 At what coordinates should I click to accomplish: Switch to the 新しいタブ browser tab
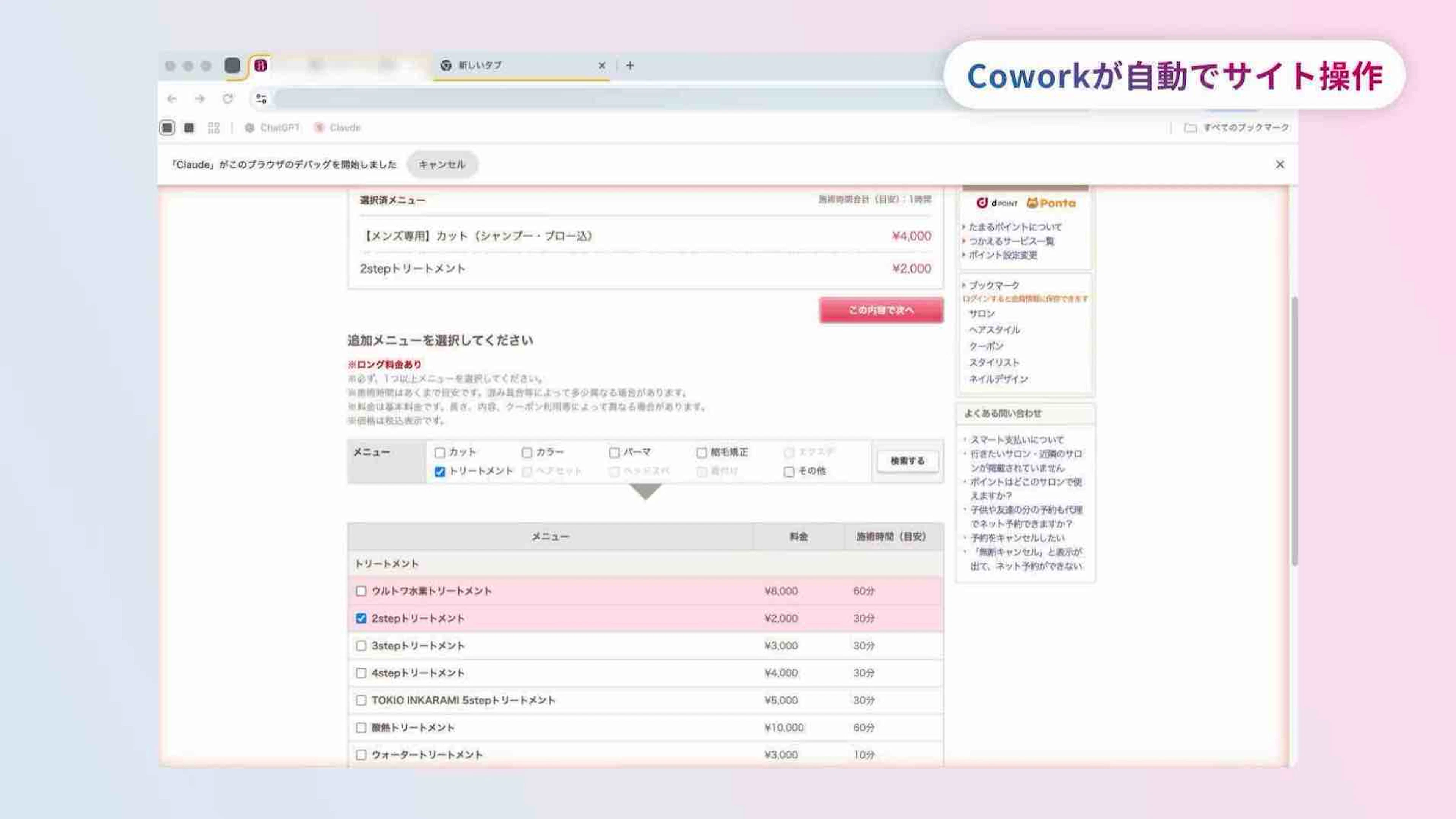509,66
